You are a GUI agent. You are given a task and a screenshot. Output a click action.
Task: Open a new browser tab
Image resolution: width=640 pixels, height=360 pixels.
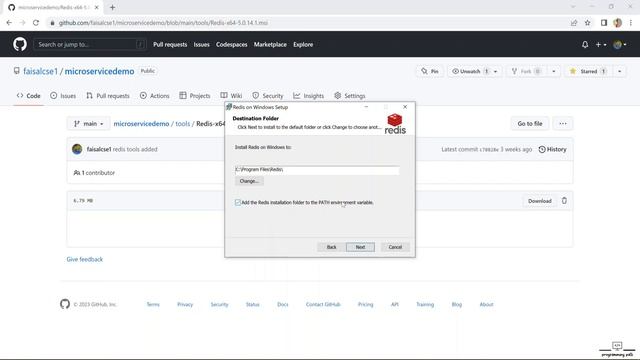tap(112, 7)
